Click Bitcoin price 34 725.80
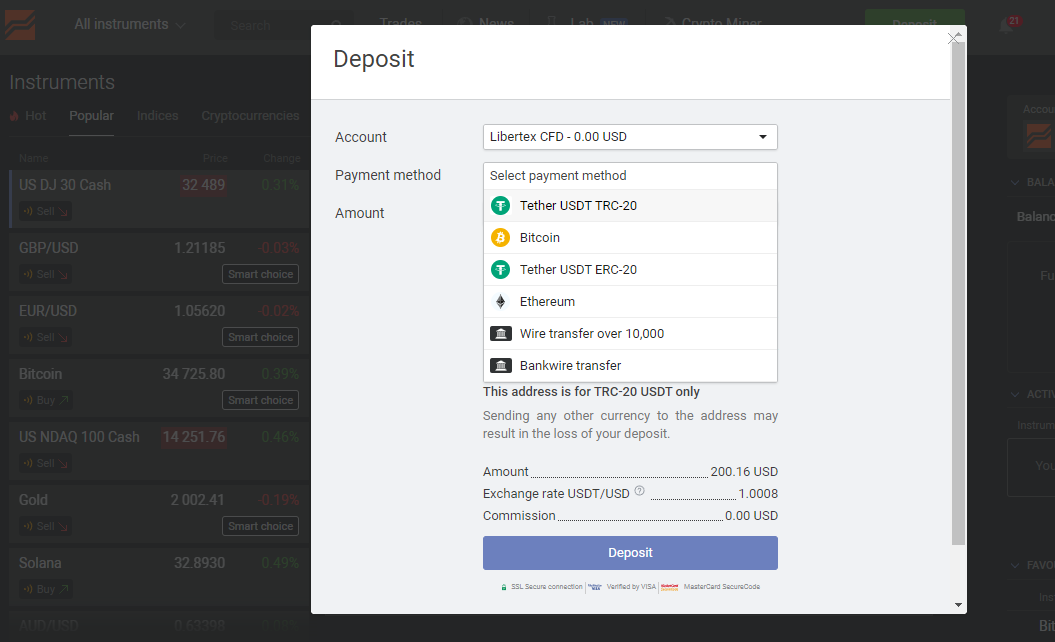 point(194,374)
